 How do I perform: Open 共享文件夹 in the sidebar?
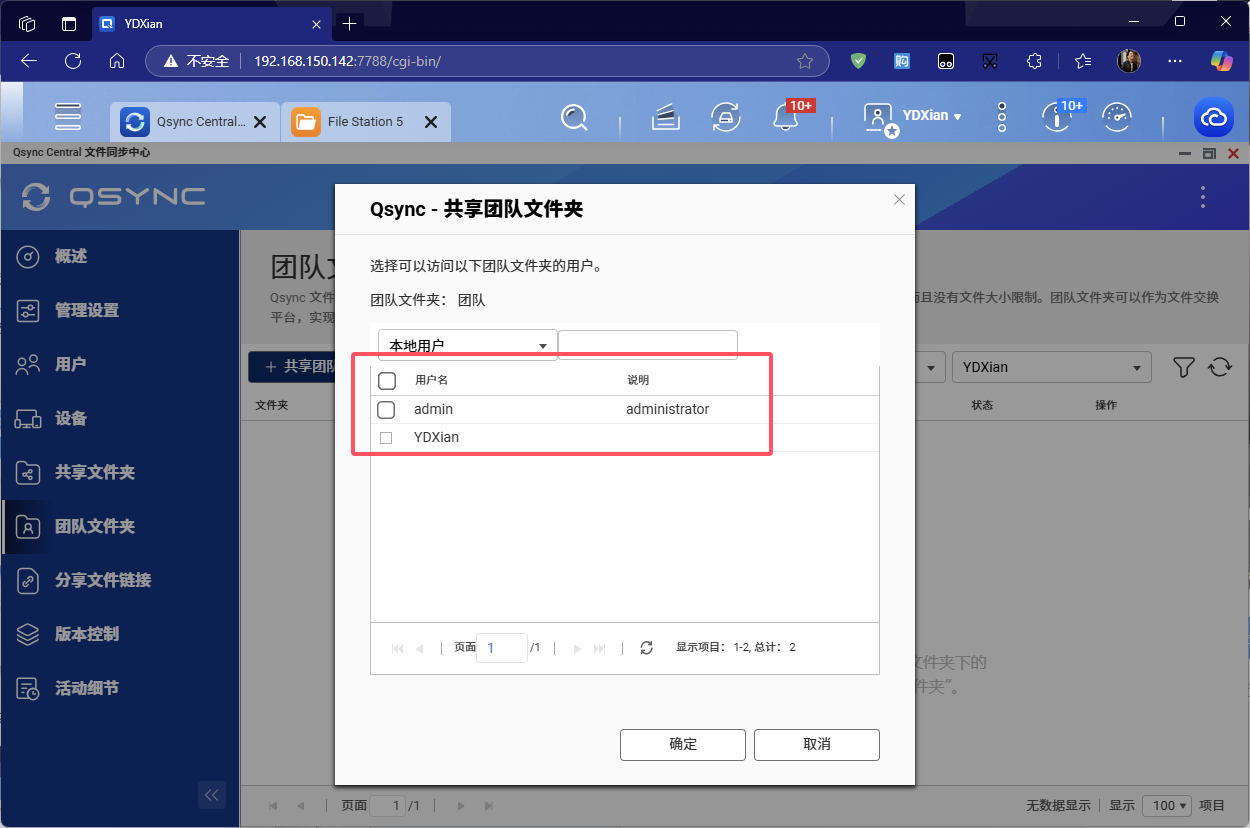pyautogui.click(x=120, y=473)
